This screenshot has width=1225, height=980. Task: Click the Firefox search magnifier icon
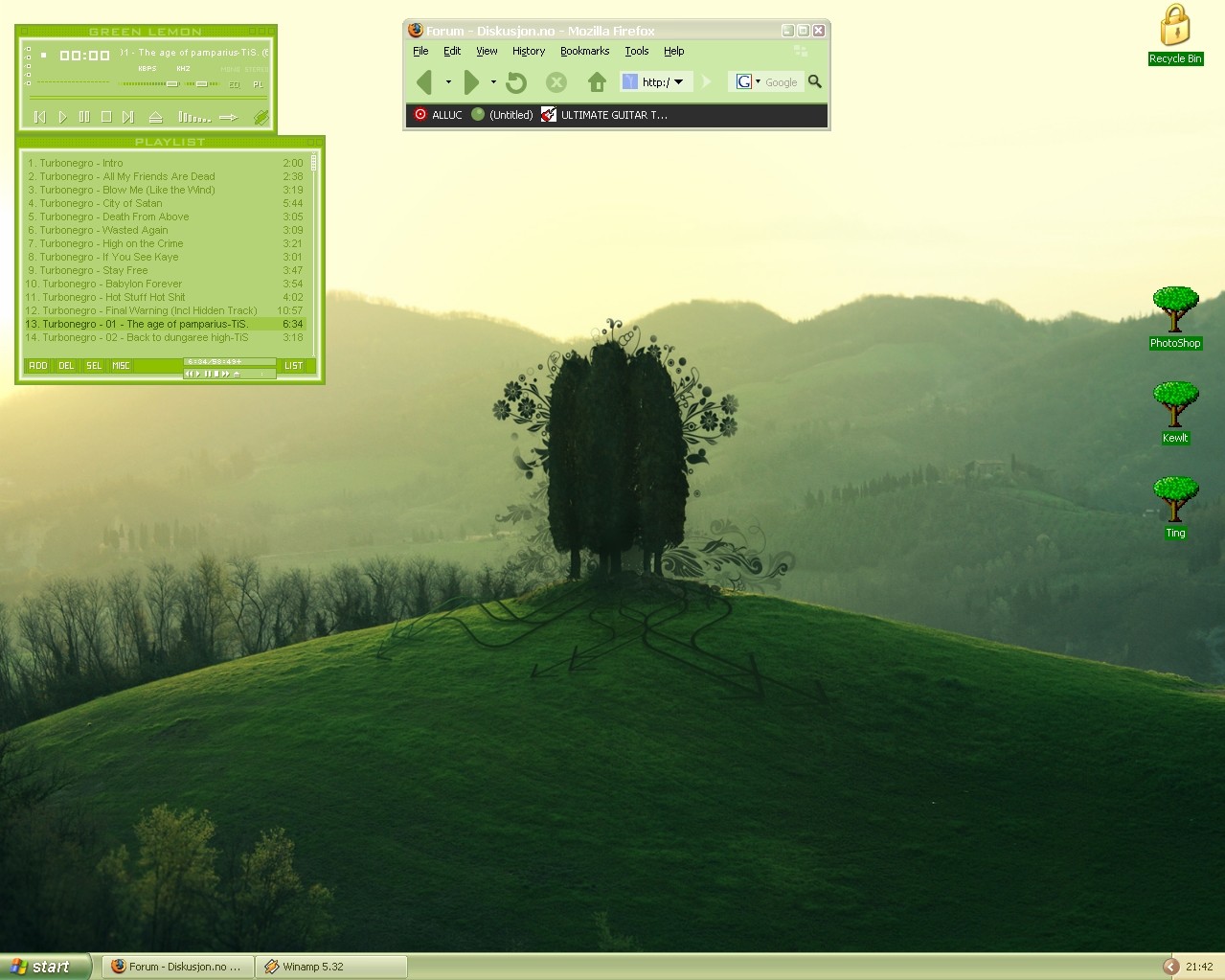coord(815,82)
